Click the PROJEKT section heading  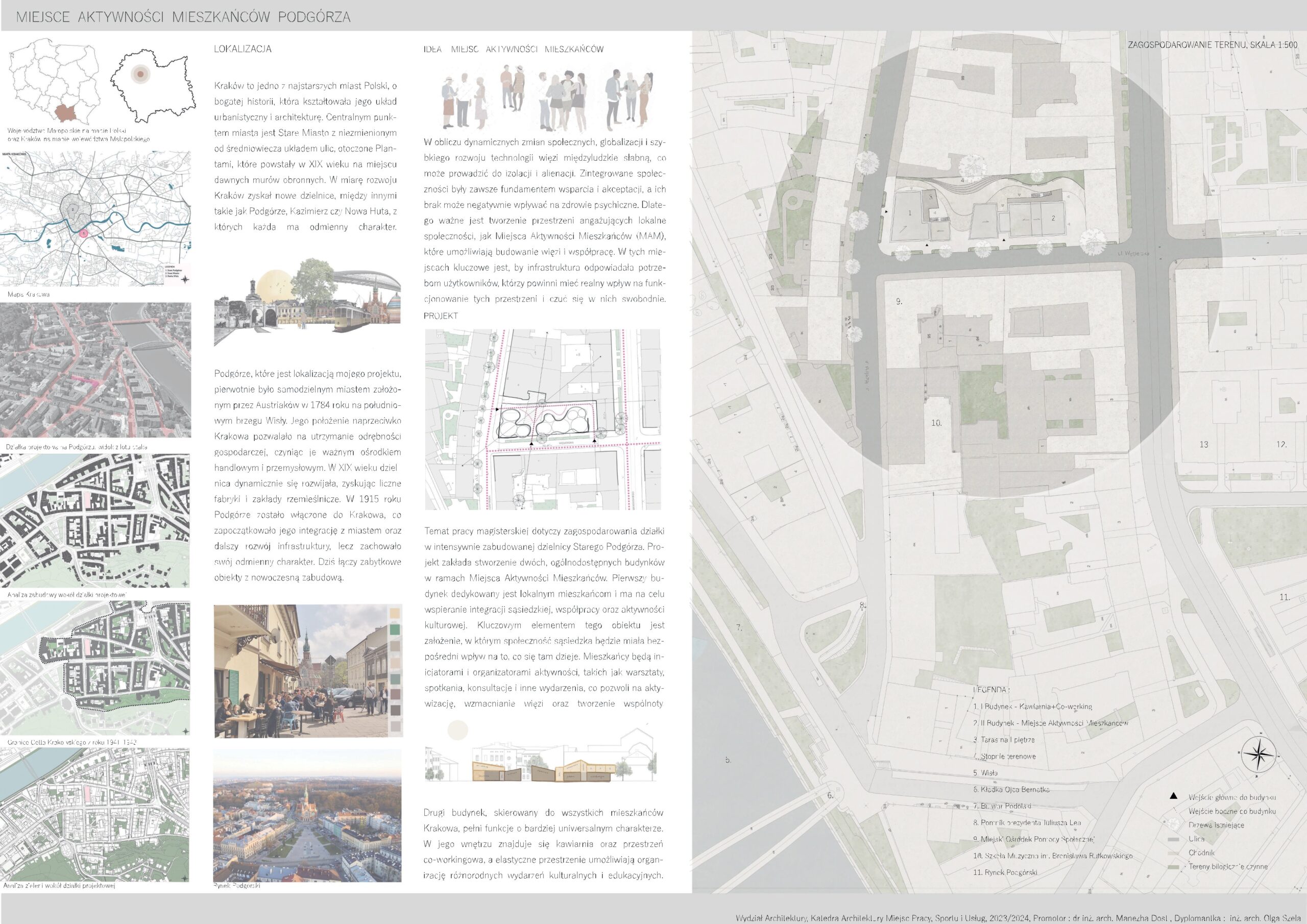click(x=441, y=316)
